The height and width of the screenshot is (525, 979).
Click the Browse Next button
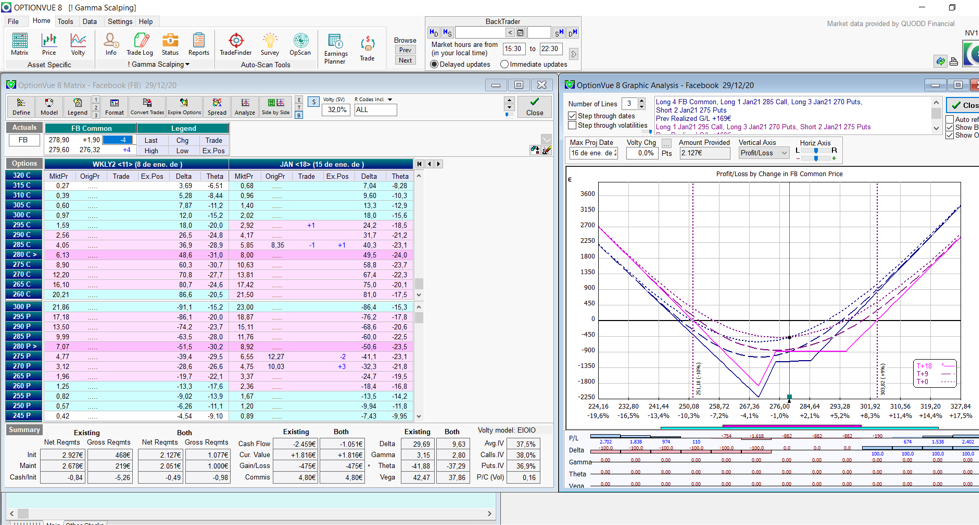[x=405, y=60]
